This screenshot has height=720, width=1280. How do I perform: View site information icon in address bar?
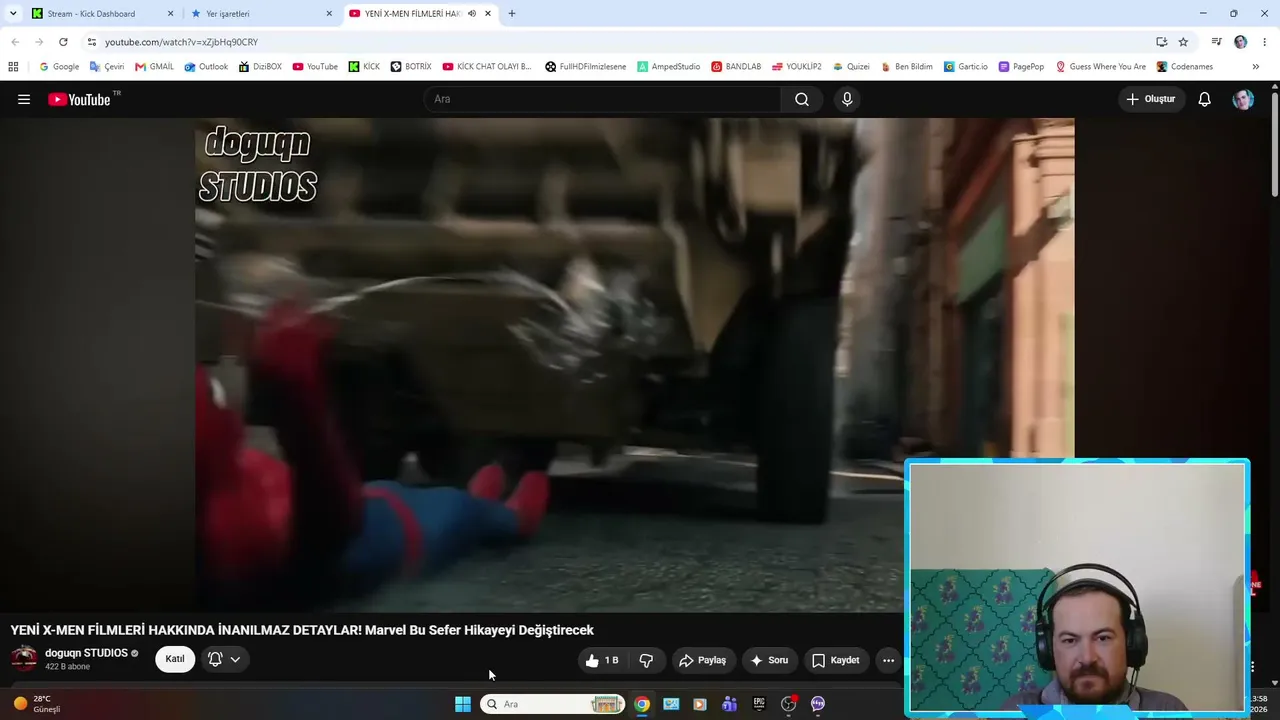click(x=92, y=42)
